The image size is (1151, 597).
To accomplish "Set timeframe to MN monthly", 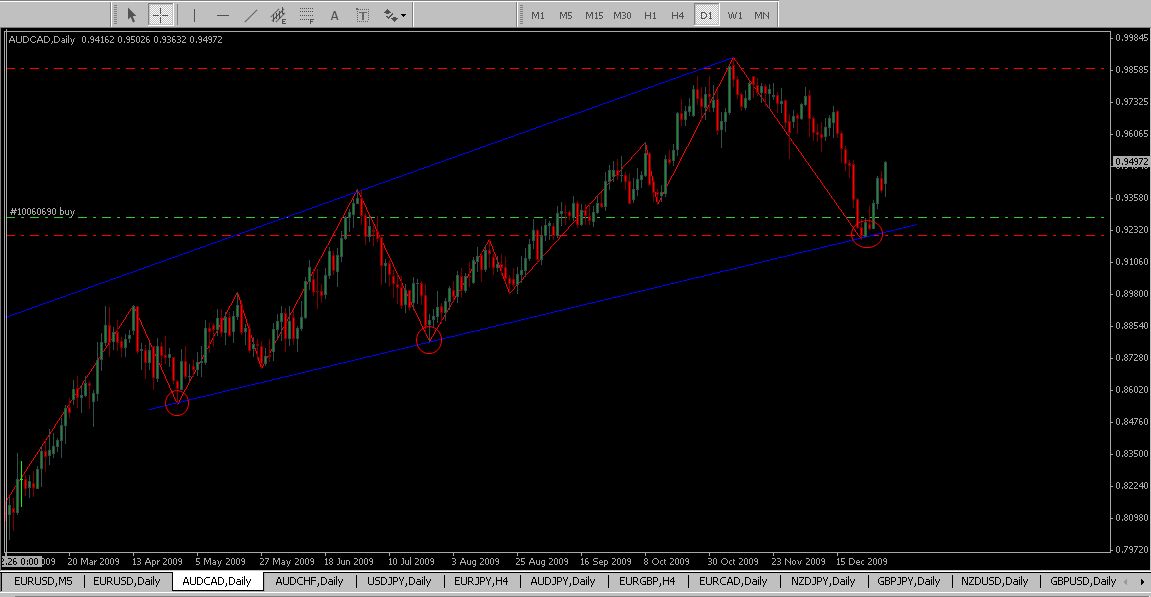I will [762, 15].
